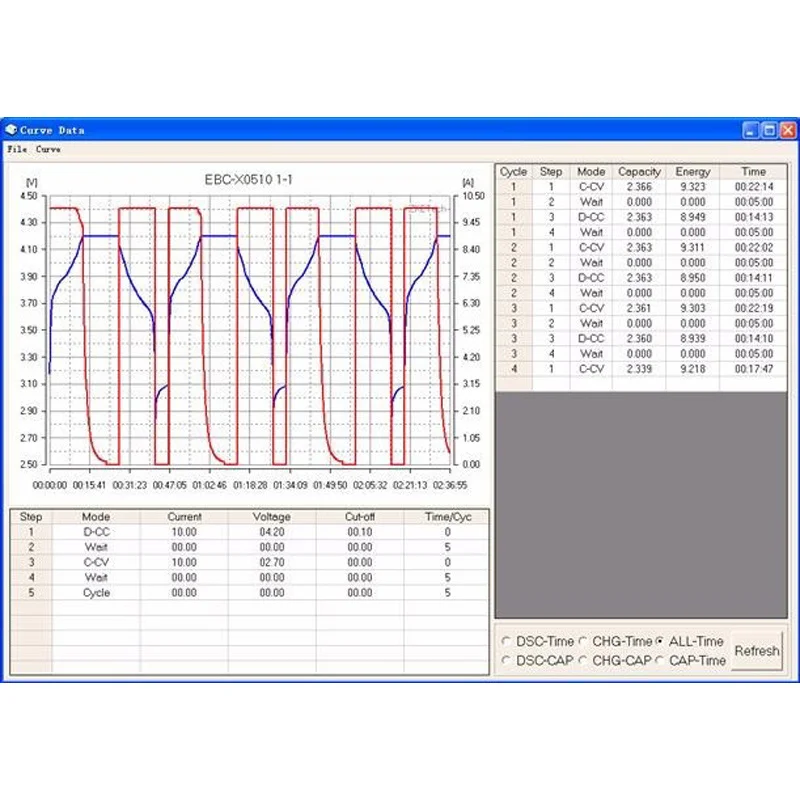The height and width of the screenshot is (800, 800).
Task: Minimize the Curve Data window
Action: click(751, 130)
